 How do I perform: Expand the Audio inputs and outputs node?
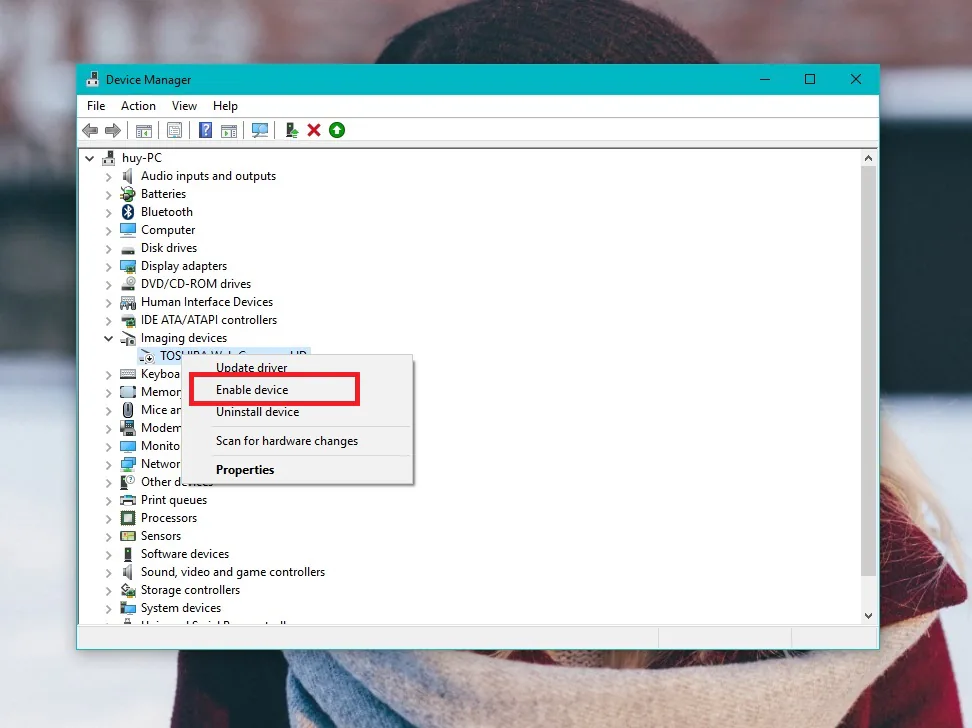108,177
